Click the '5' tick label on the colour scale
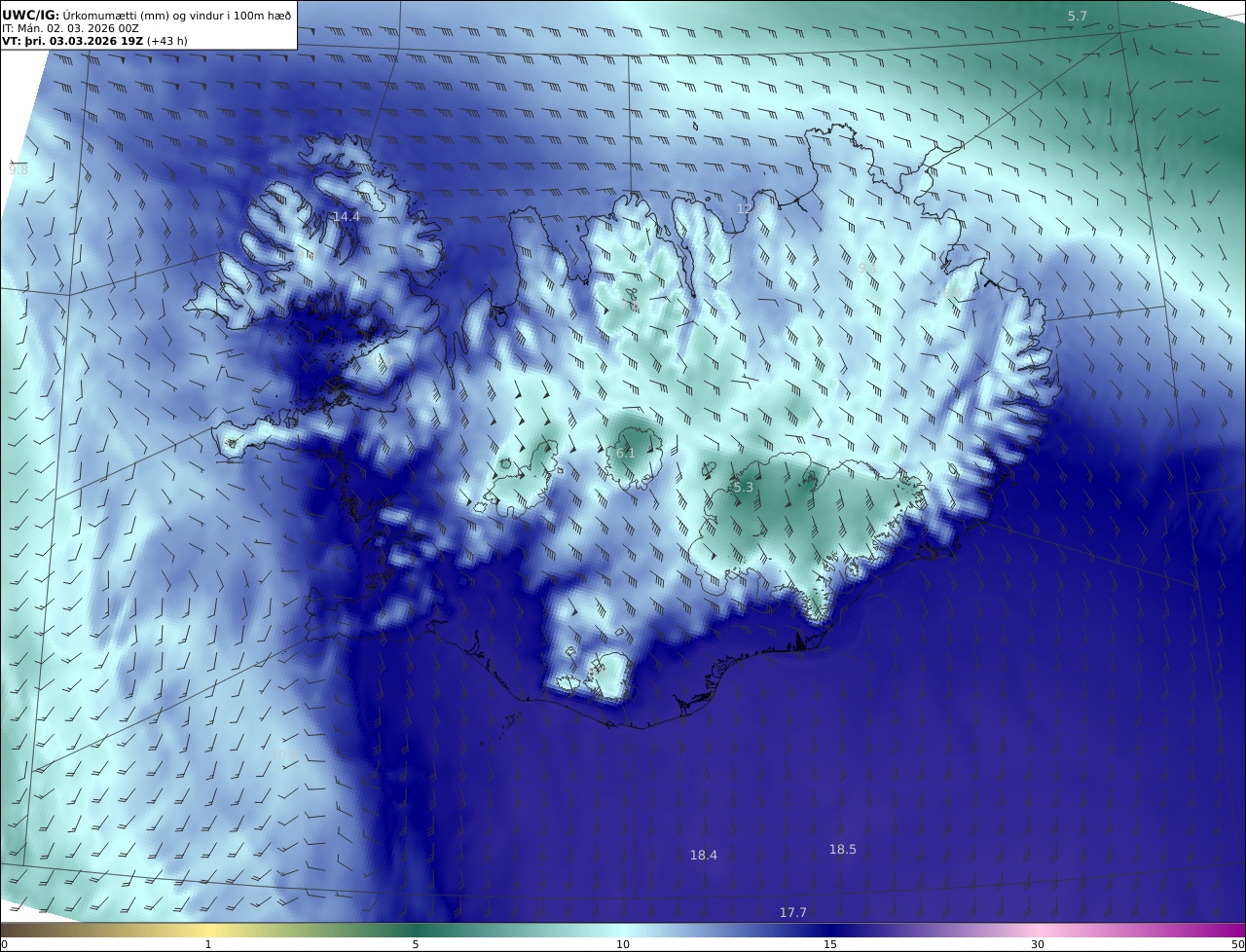The height and width of the screenshot is (952, 1246). (416, 944)
